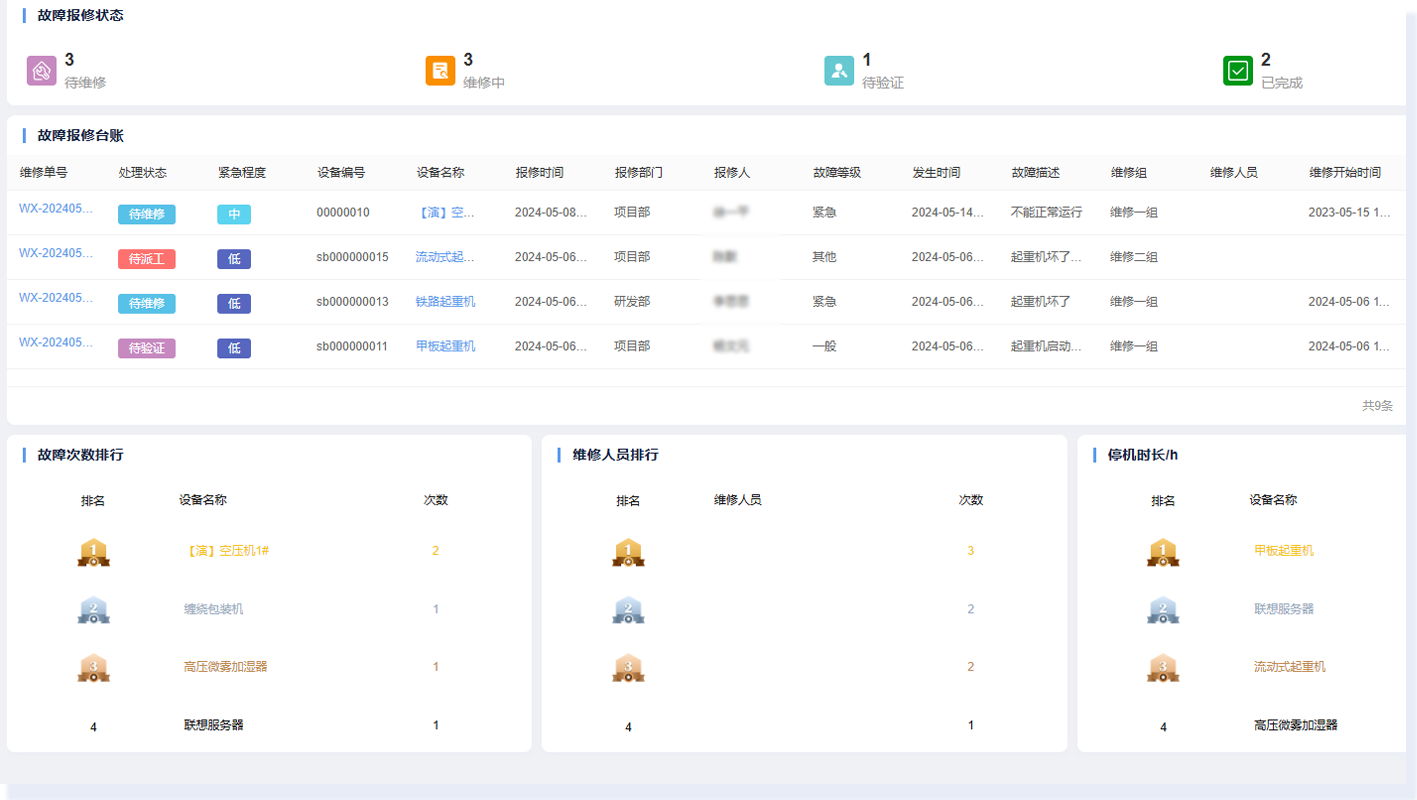The image size is (1417, 800).
Task: Click the gold medal beside 【演】空压机1#
Action: click(x=93, y=552)
